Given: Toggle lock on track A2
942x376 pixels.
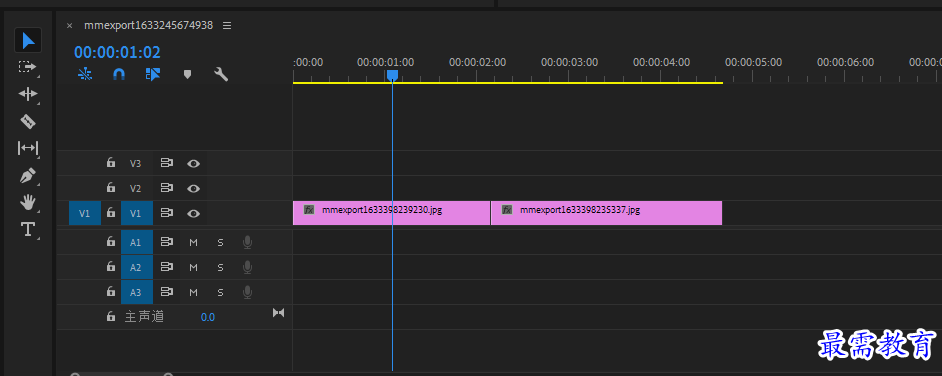Looking at the screenshot, I should 111,266.
